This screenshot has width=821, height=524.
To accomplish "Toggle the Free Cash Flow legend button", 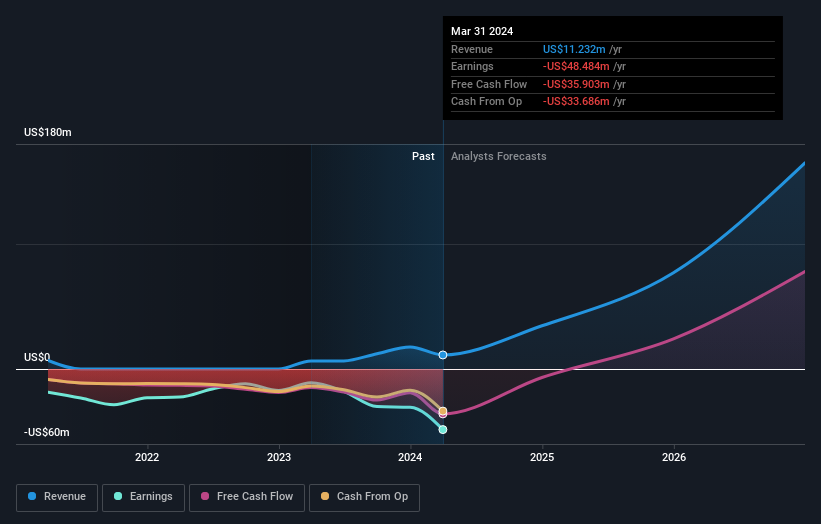I will tap(247, 497).
